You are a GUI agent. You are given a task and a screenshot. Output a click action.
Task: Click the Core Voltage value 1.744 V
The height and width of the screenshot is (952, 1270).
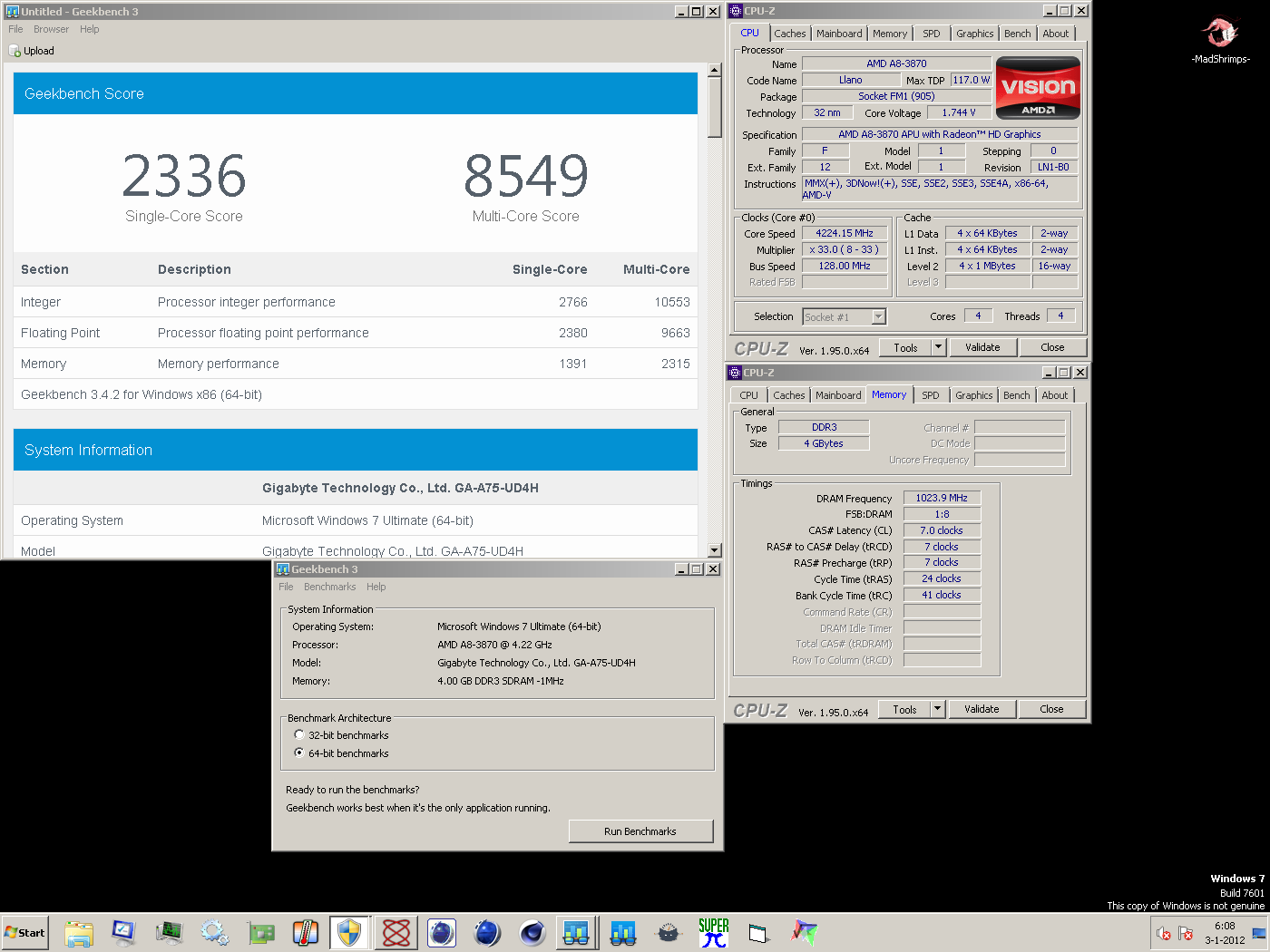point(959,112)
